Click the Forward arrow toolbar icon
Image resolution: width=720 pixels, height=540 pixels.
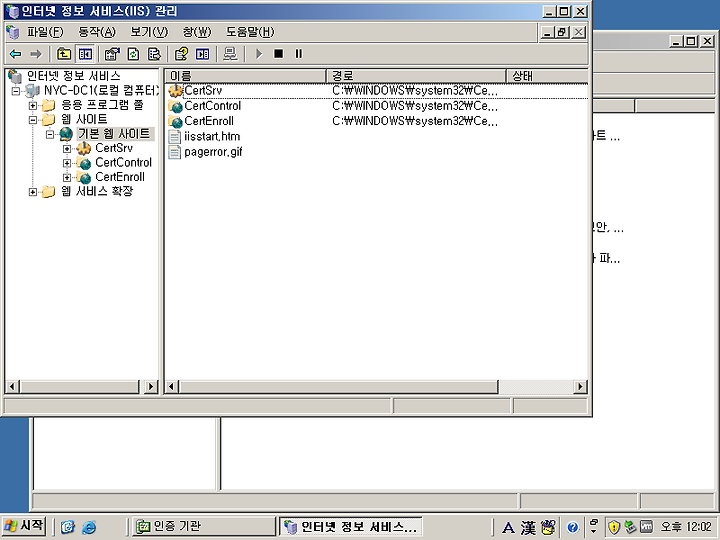(x=36, y=54)
